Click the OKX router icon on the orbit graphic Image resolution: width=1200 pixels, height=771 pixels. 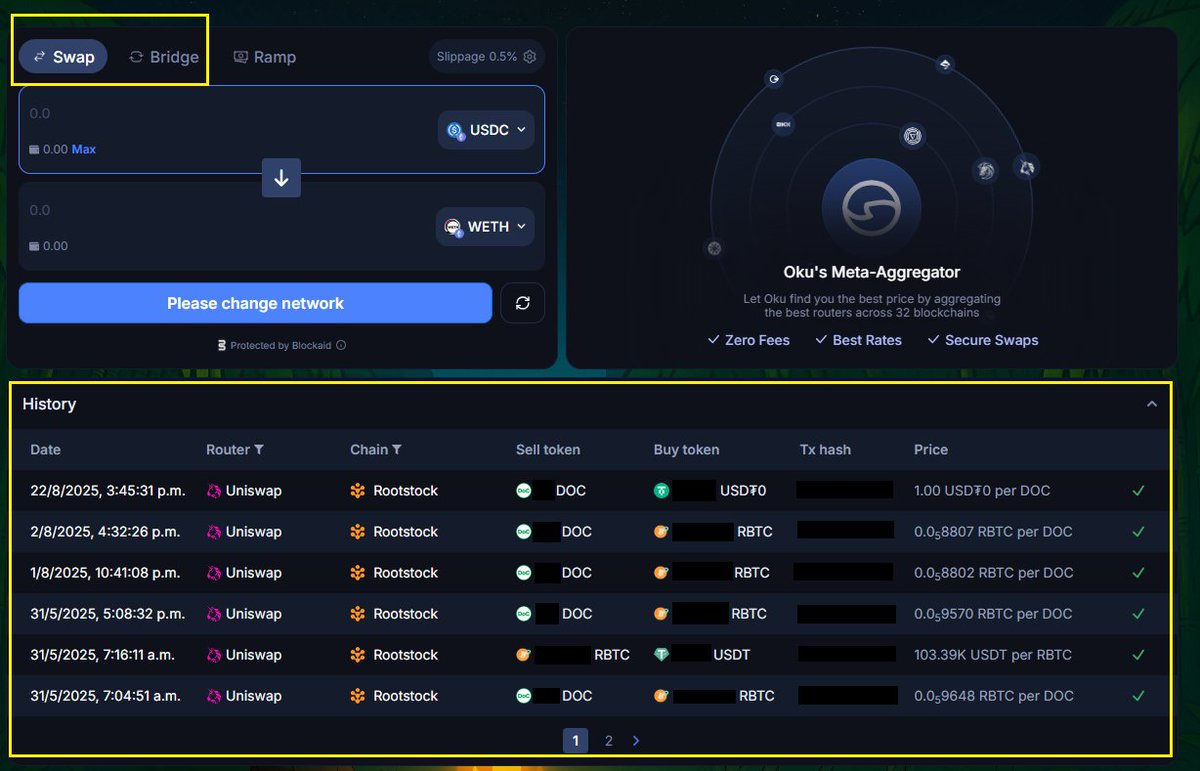click(783, 125)
